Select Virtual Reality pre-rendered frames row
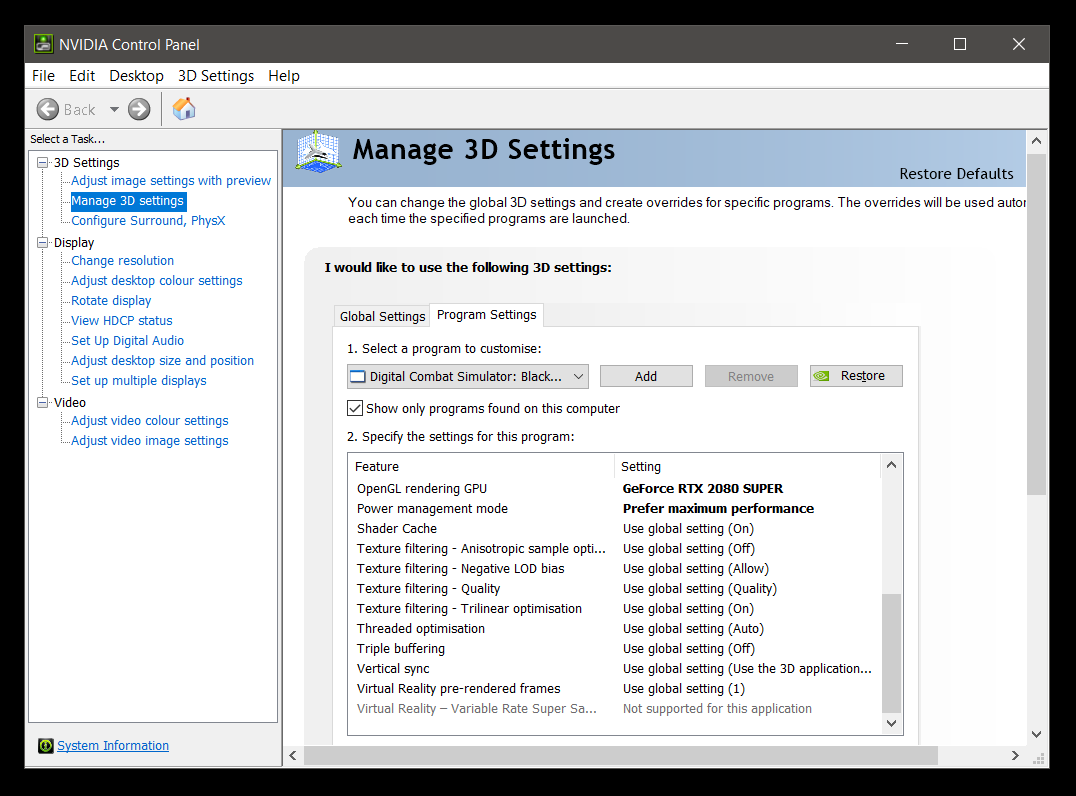 615,688
